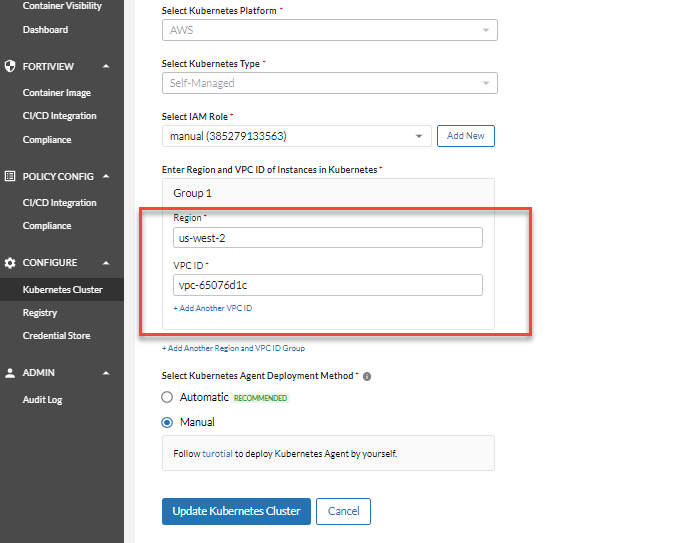Screen dimensions: 691x543
Task: Click info icon beside Deployment Method
Action: pyautogui.click(x=367, y=376)
